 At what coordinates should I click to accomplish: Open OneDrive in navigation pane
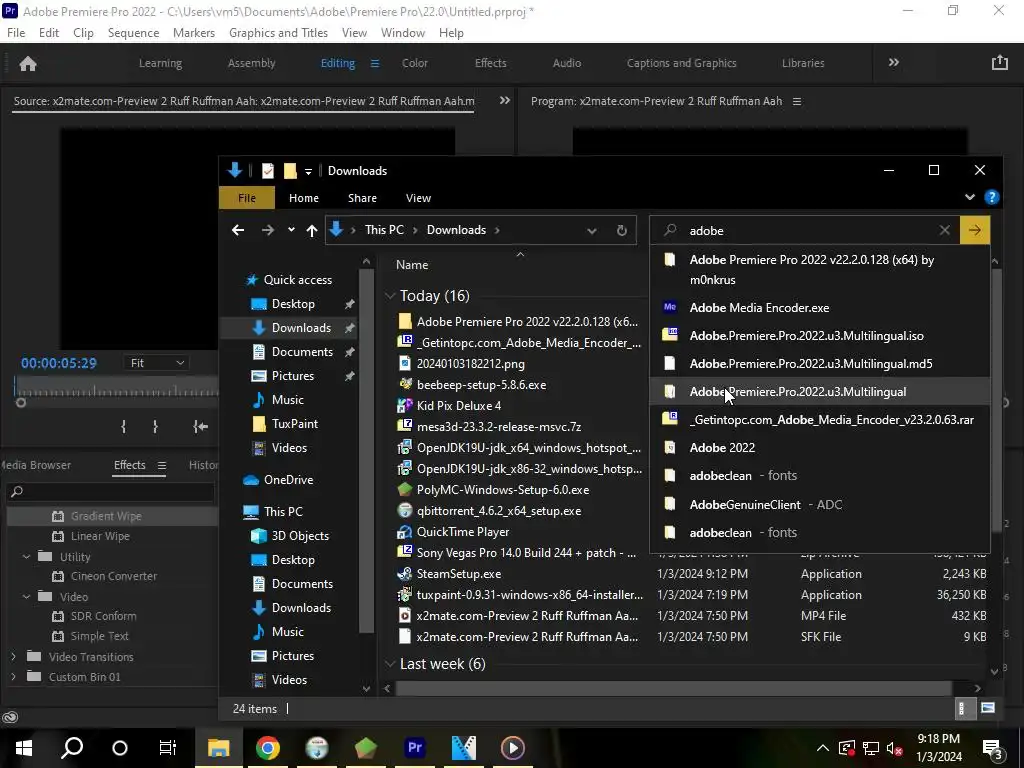tap(288, 479)
